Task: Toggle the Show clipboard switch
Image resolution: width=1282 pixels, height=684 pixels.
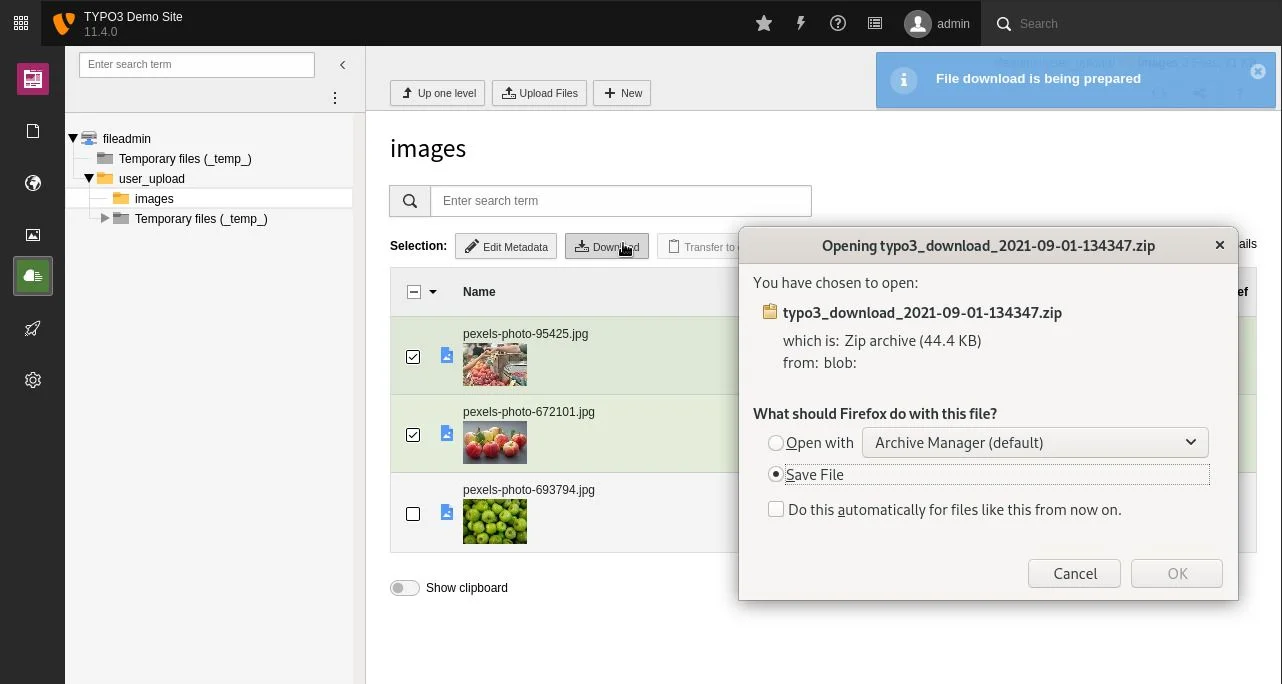Action: 405,587
